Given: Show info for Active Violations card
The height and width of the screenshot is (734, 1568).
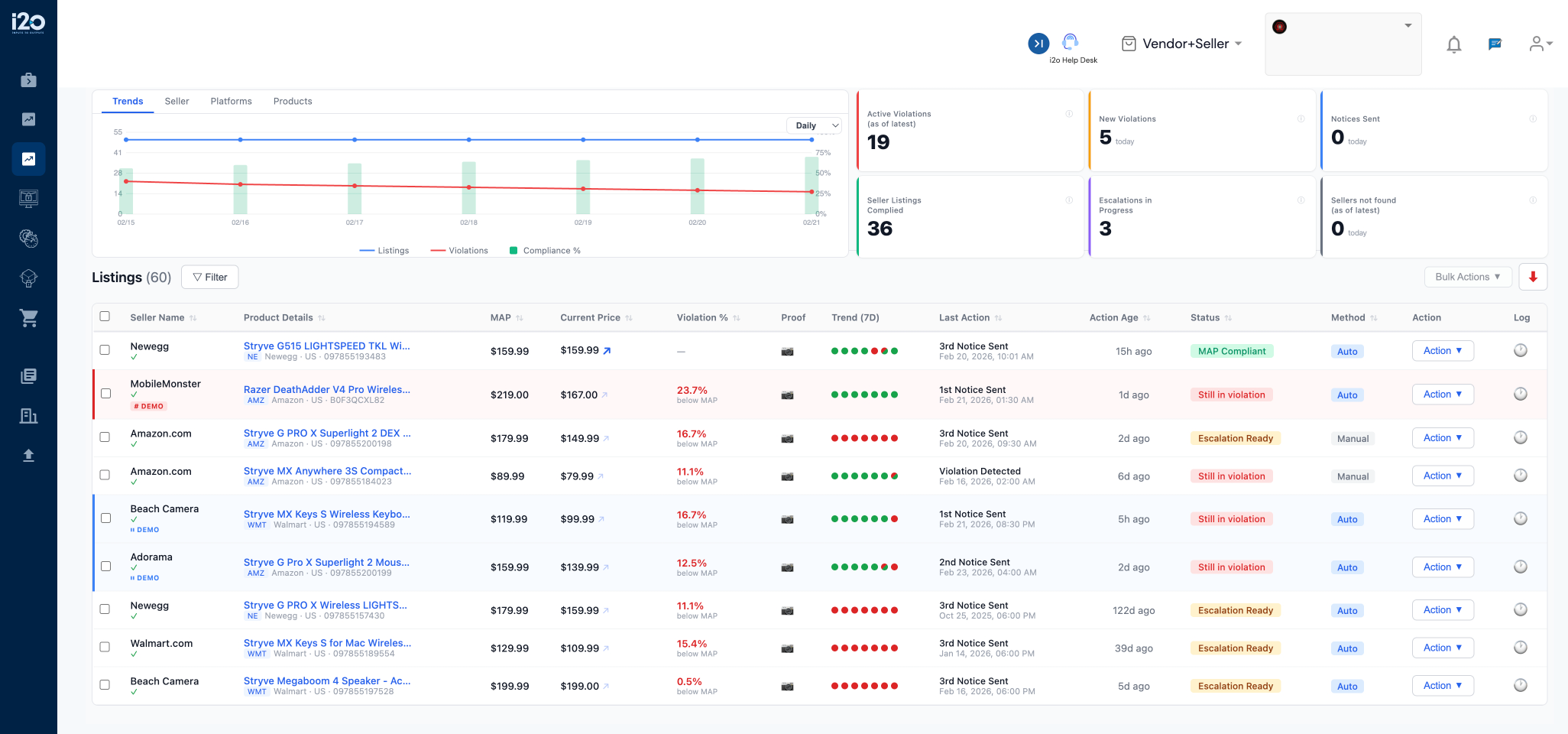Looking at the screenshot, I should [x=1069, y=114].
